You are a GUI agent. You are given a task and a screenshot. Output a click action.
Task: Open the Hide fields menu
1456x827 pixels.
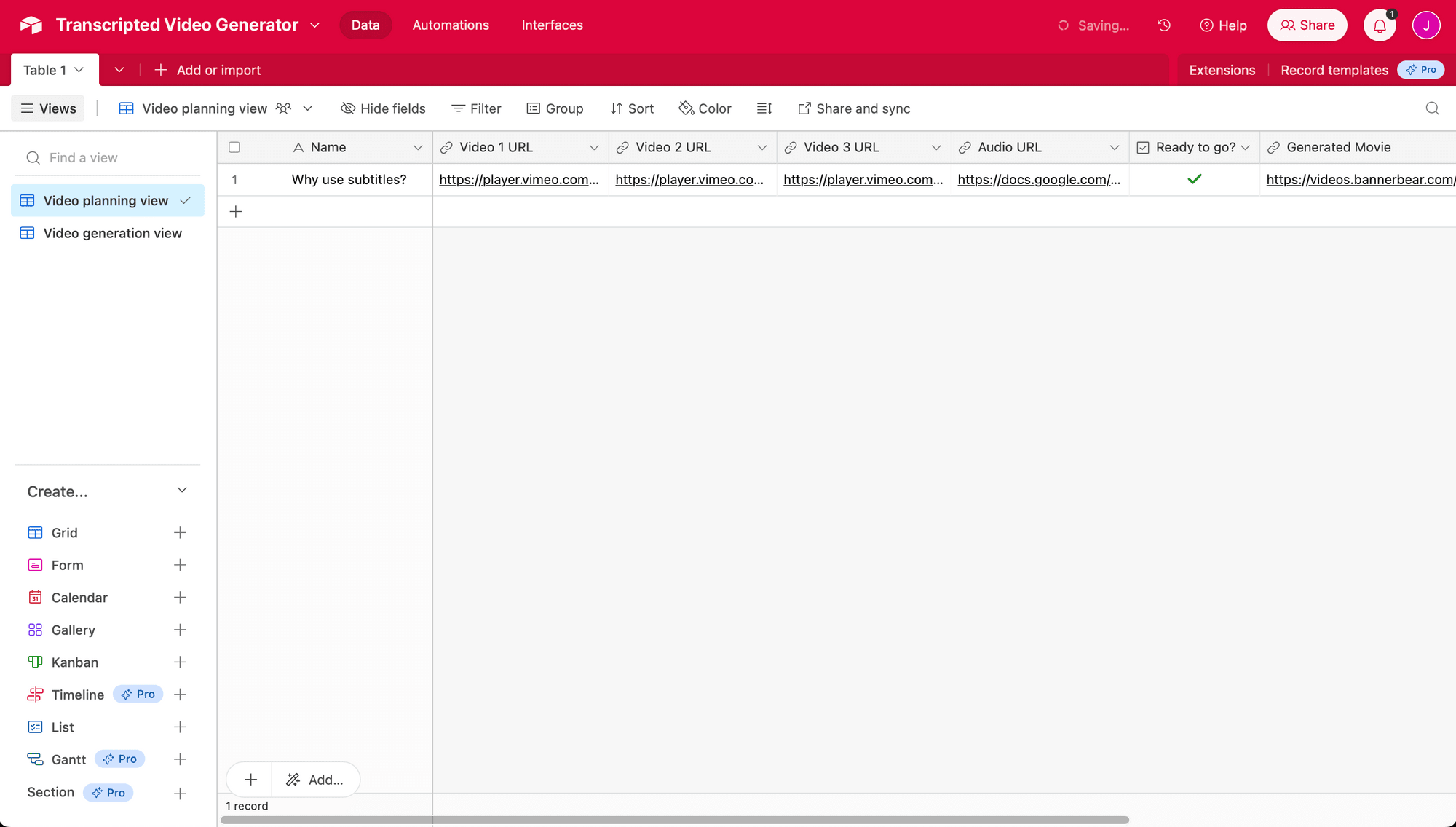(383, 108)
